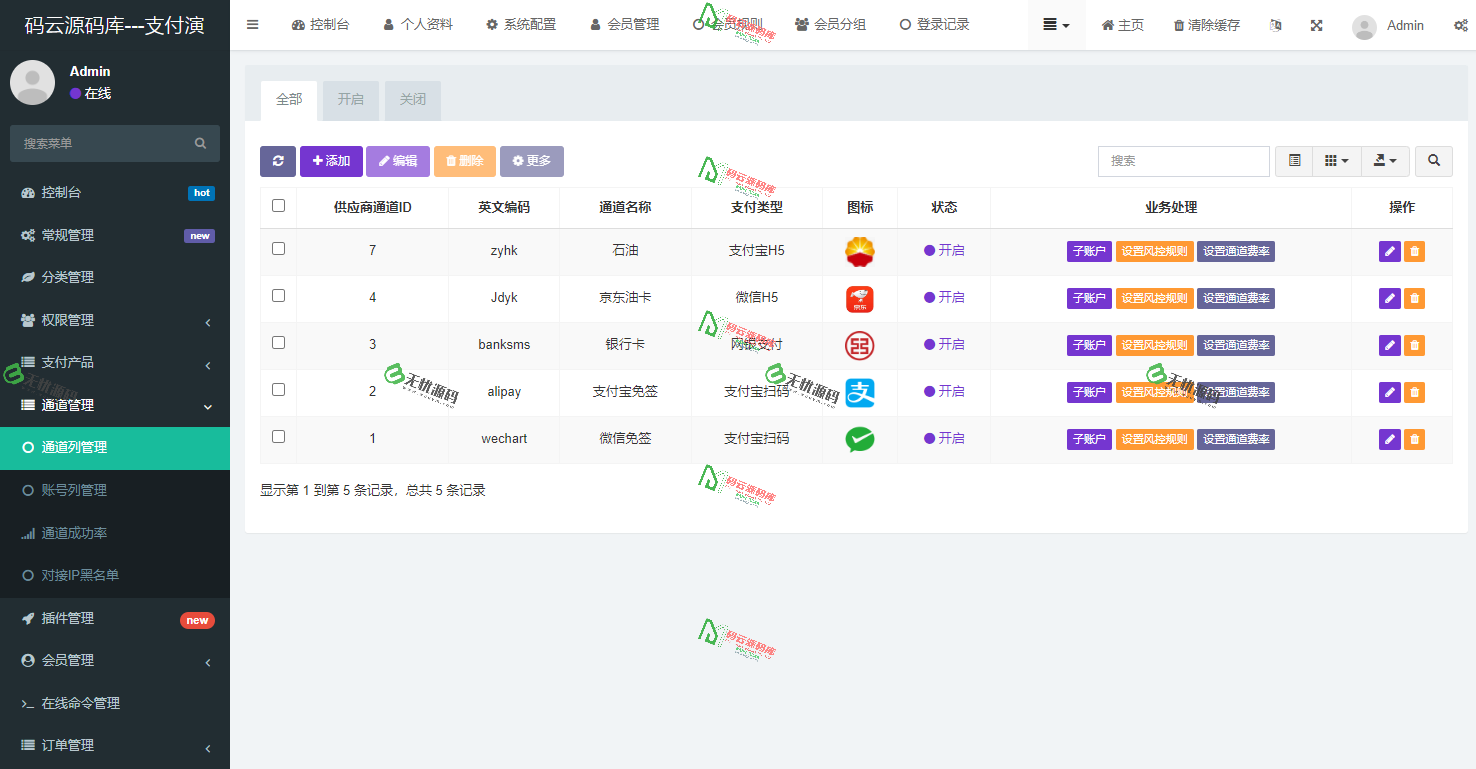Click the 开启 status indicator on the zyhk row
This screenshot has height=769, width=1476.
point(946,251)
